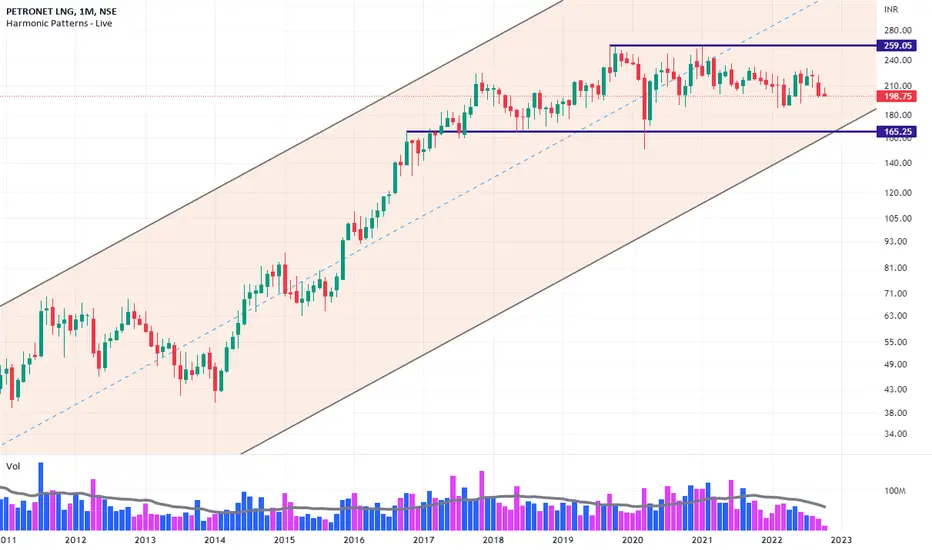Image resolution: width=932 pixels, height=550 pixels.
Task: Select the red 198.75 current price tag
Action: [897, 96]
